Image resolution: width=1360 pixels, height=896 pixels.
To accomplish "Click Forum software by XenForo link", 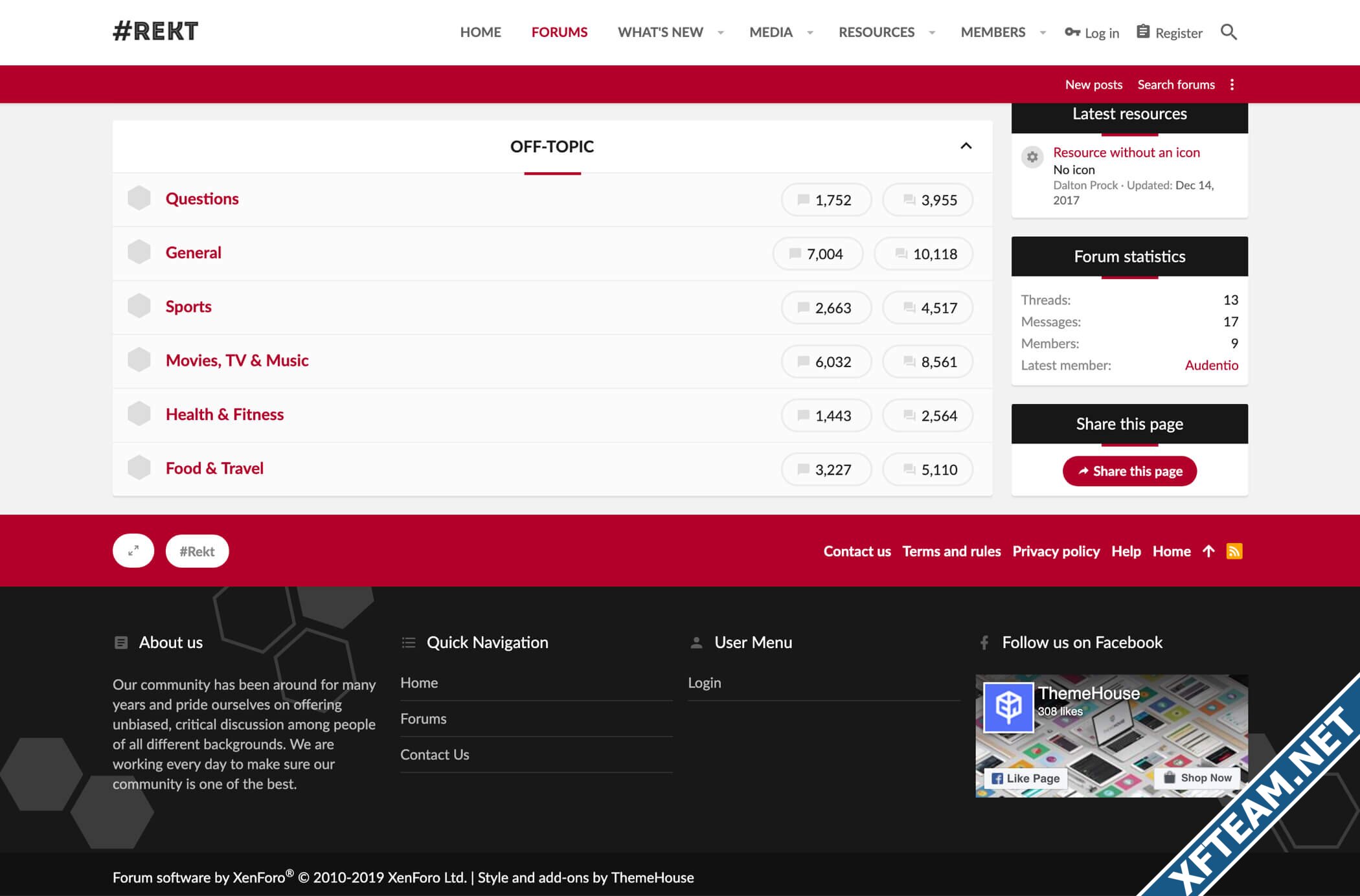I will pyautogui.click(x=289, y=877).
